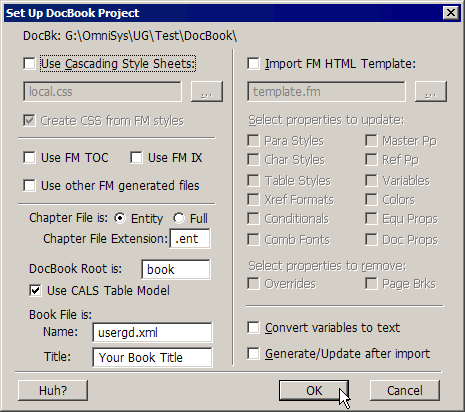The width and height of the screenshot is (465, 412).
Task: Choose the Full chapter file radio option
Action: click(x=179, y=218)
